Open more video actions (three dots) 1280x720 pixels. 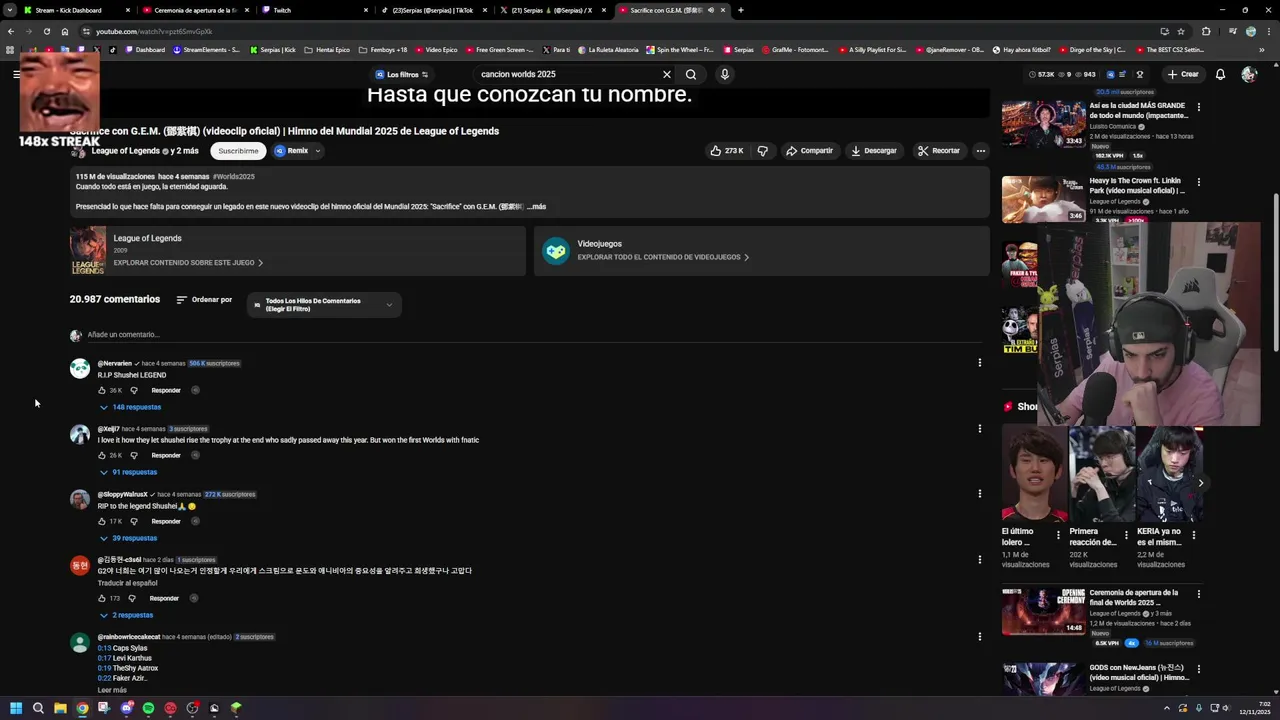pos(980,151)
